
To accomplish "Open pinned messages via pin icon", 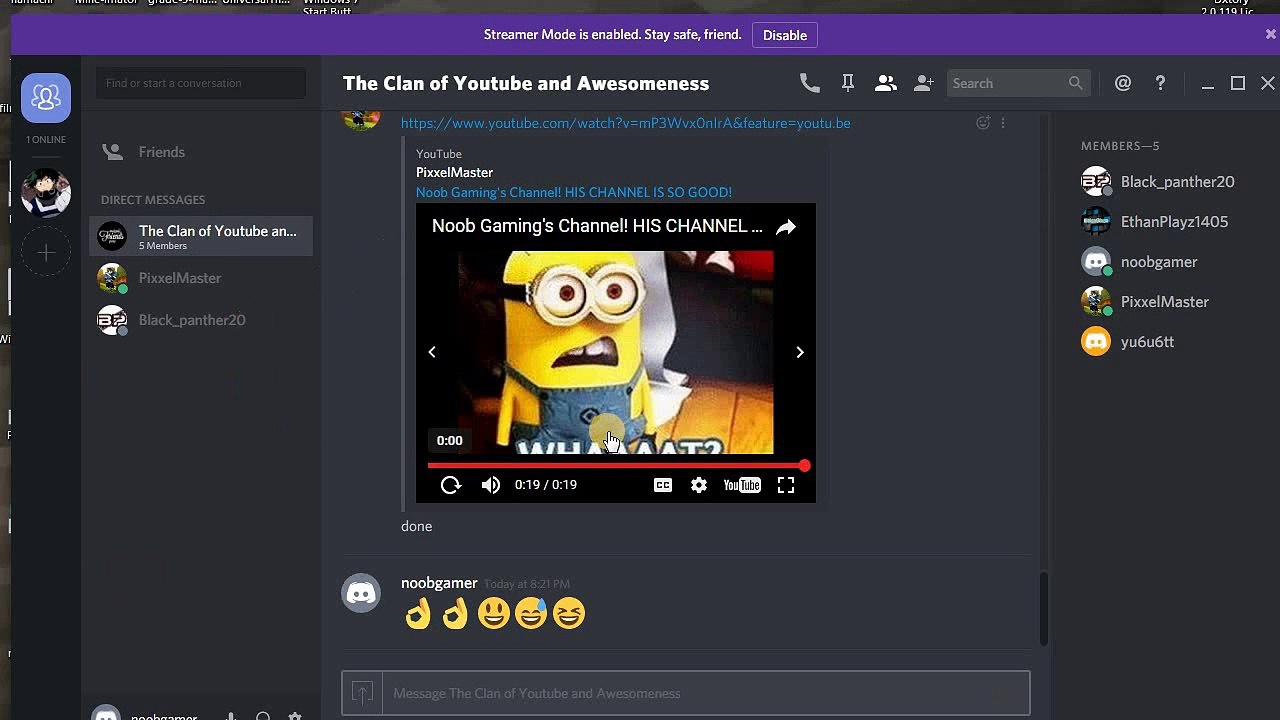I will pyautogui.click(x=847, y=83).
